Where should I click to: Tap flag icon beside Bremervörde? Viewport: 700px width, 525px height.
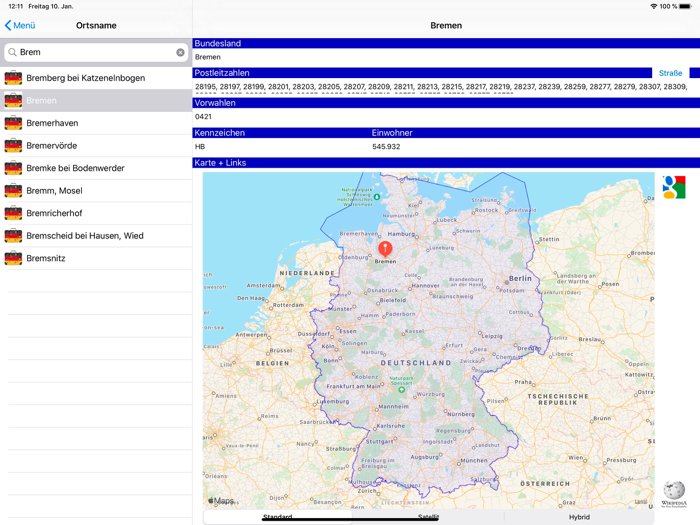(13, 145)
